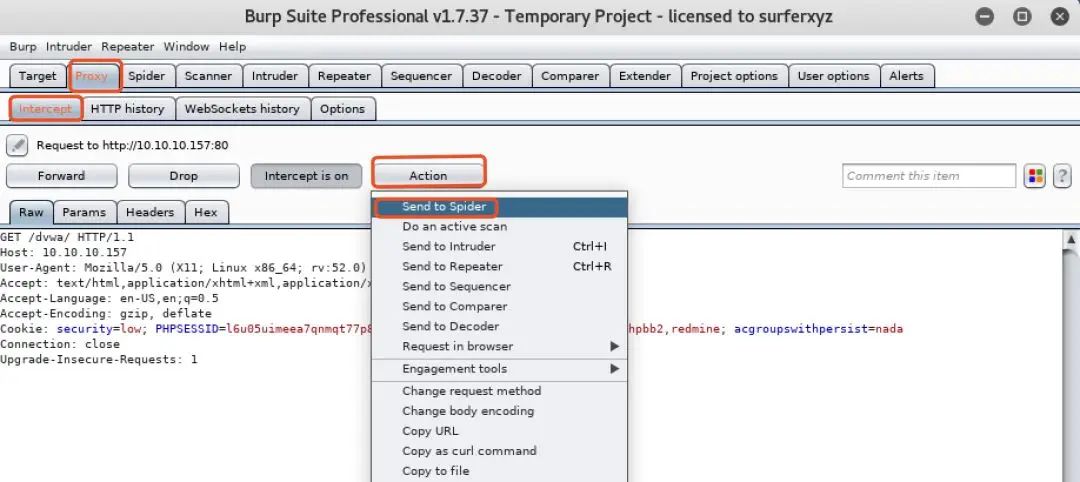1080x482 pixels.
Task: Choose Copy as curl command
Action: (x=499, y=451)
